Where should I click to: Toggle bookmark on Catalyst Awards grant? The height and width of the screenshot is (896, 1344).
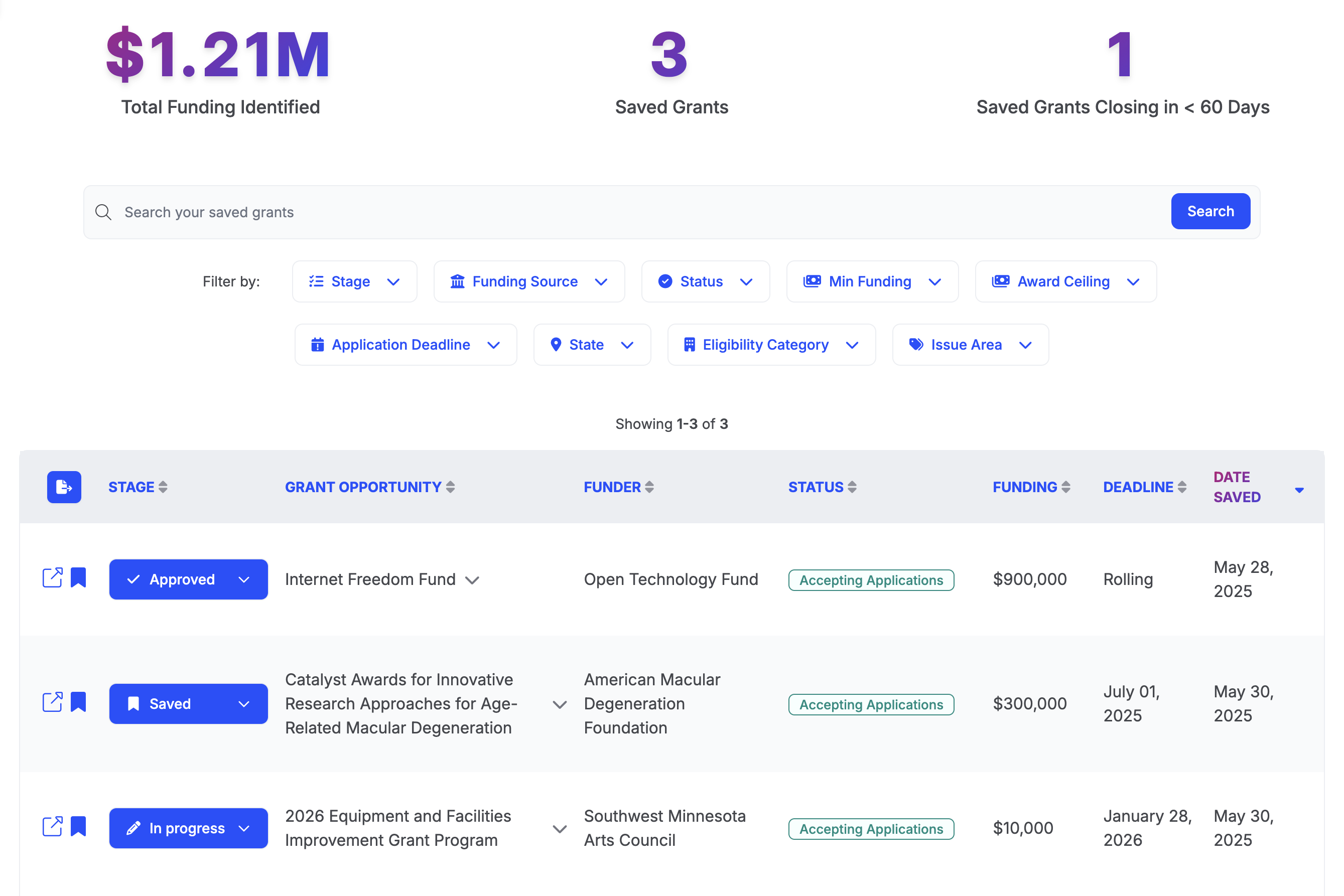[x=78, y=702]
